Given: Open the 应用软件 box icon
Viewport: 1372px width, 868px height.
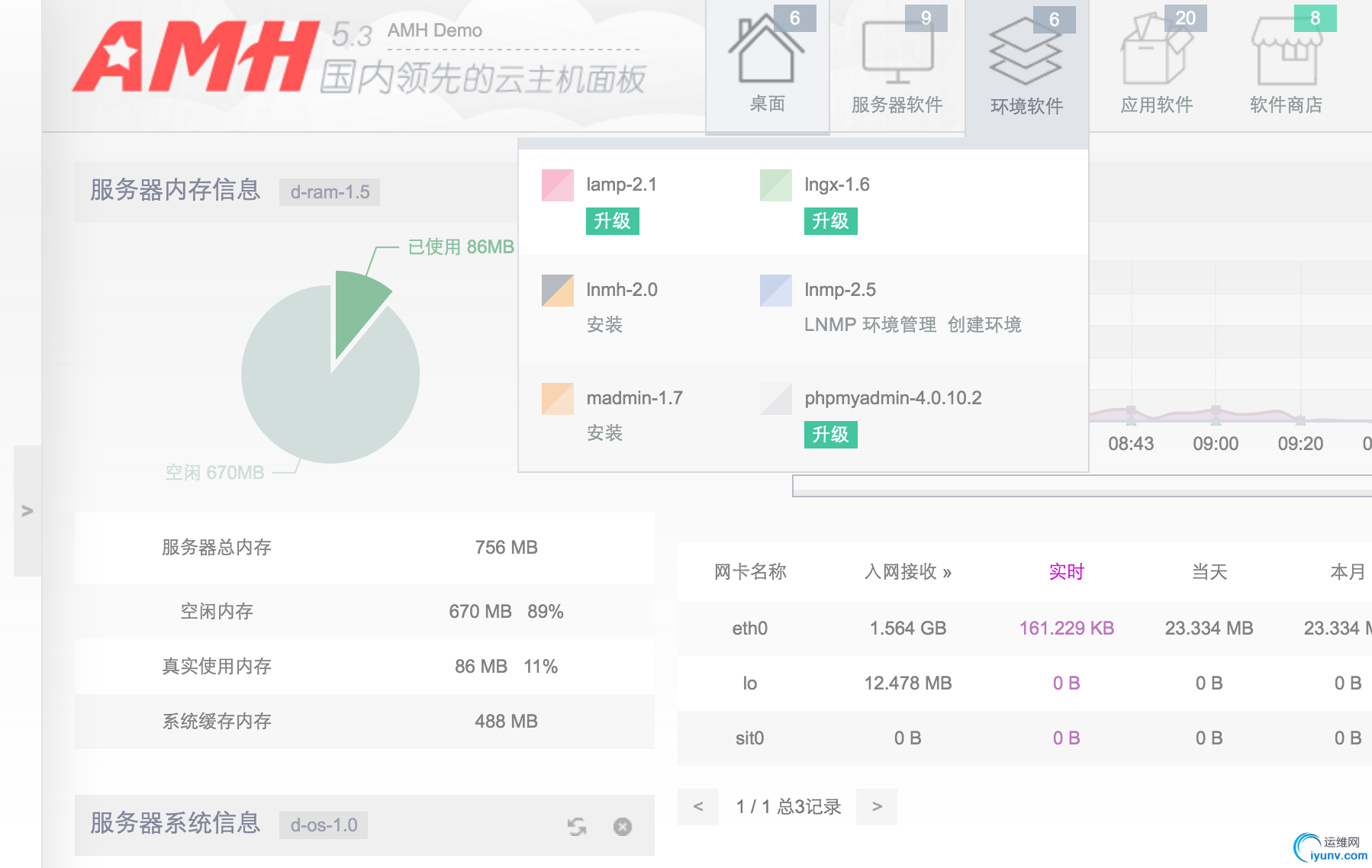Looking at the screenshot, I should tap(1156, 50).
